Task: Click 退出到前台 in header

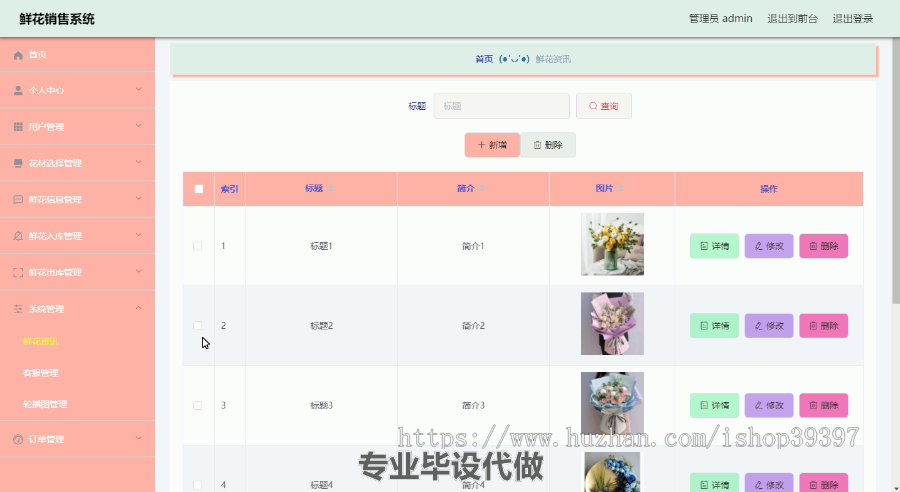Action: point(792,19)
